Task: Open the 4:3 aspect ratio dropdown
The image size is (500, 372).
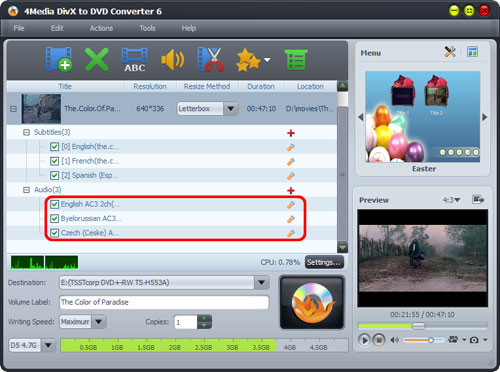Action: point(452,200)
